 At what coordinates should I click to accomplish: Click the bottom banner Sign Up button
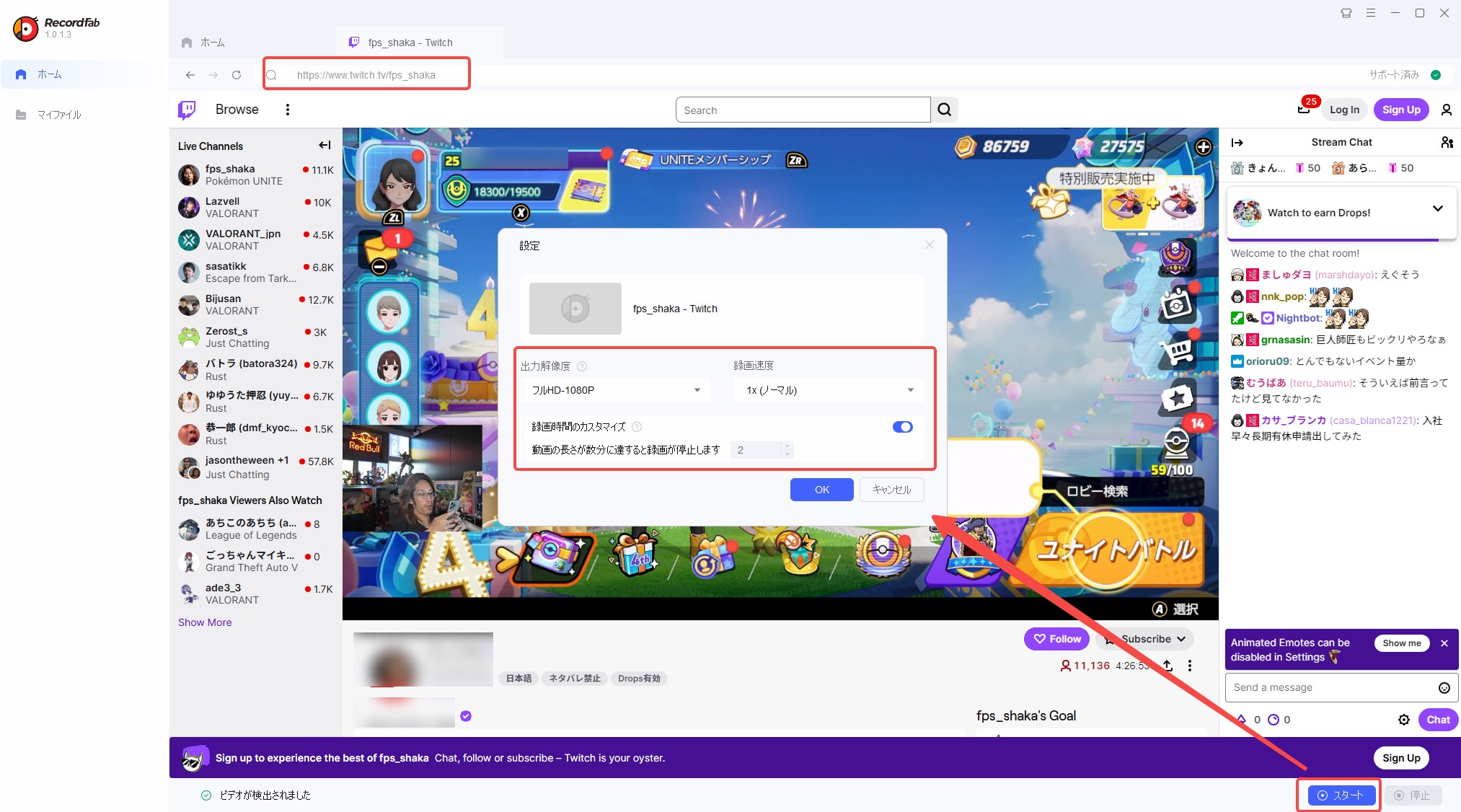pyautogui.click(x=1401, y=758)
